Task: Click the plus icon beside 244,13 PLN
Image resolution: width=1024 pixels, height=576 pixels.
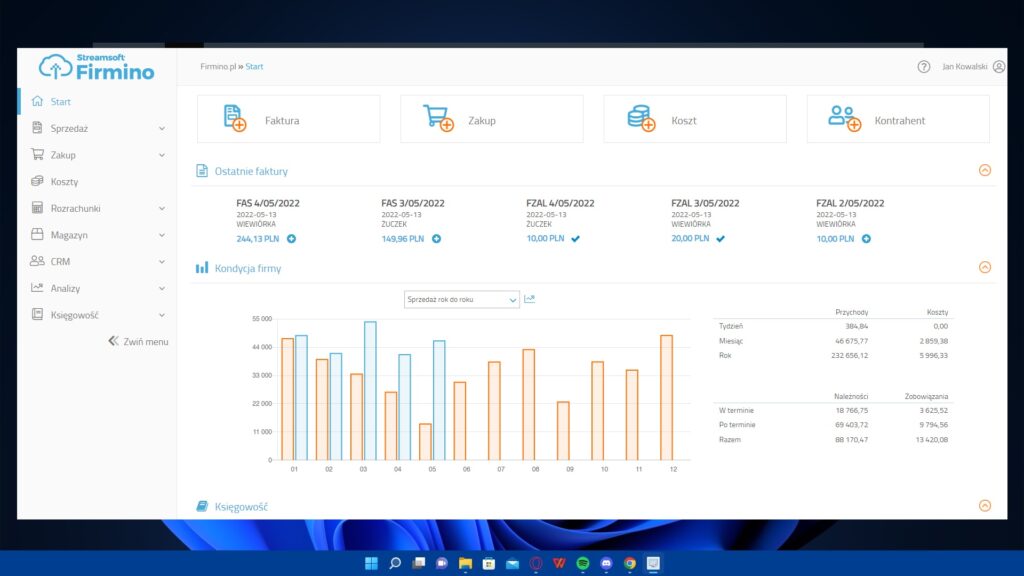Action: point(291,239)
